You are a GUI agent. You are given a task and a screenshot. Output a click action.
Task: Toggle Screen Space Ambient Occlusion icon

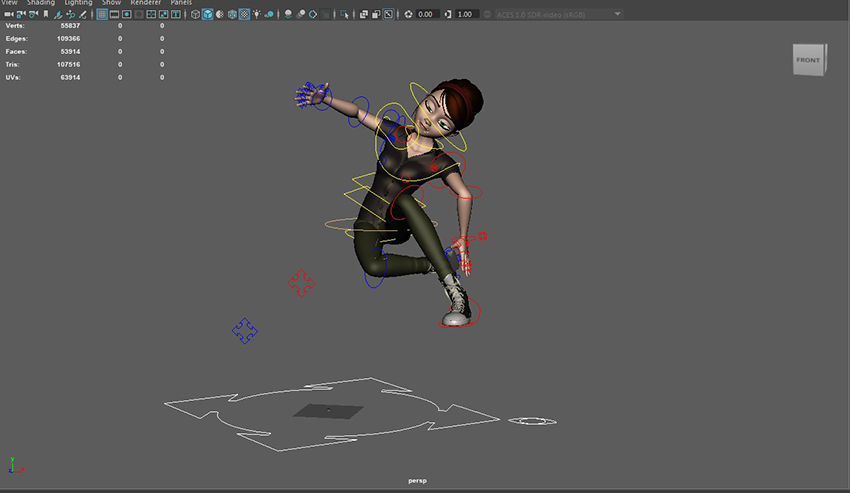[288, 15]
